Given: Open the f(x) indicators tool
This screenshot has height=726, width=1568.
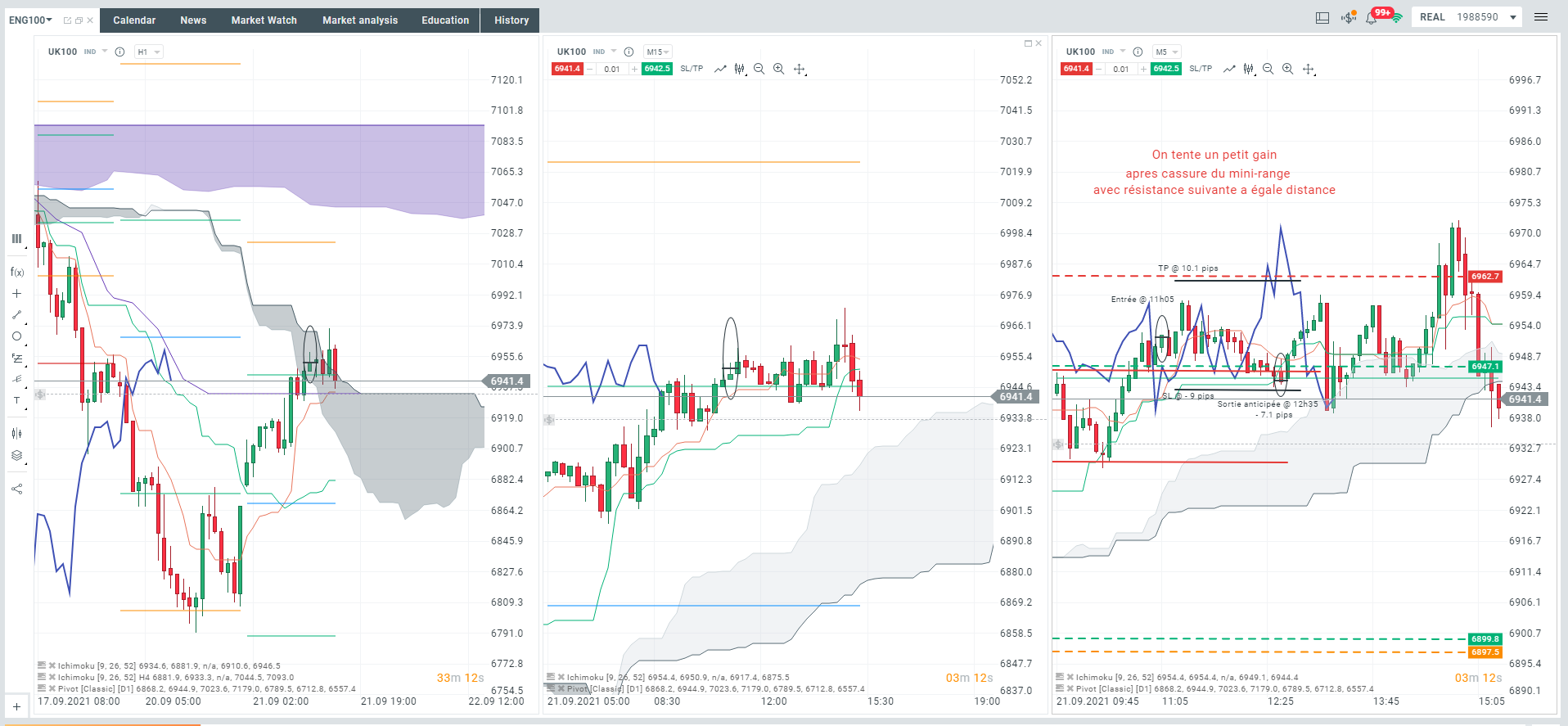Looking at the screenshot, I should [x=17, y=272].
